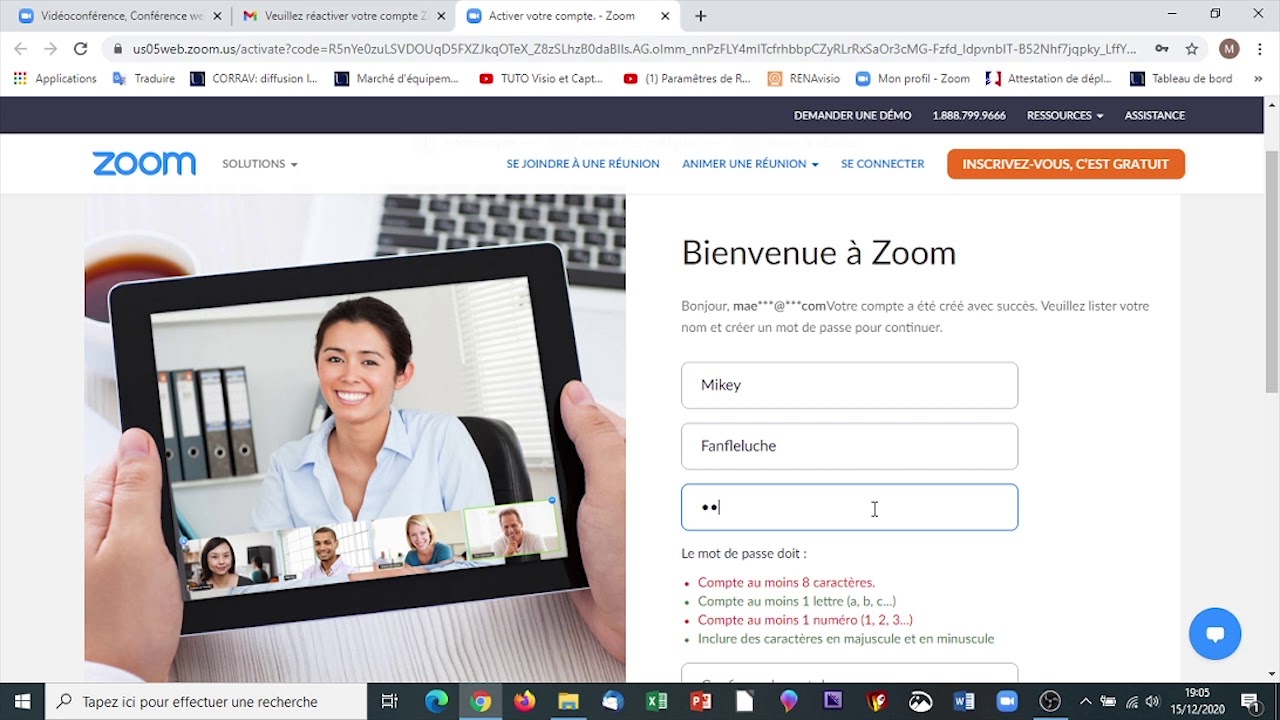Close the Vidéoconférence tab
Viewport: 1280px width, 720px height.
(217, 16)
